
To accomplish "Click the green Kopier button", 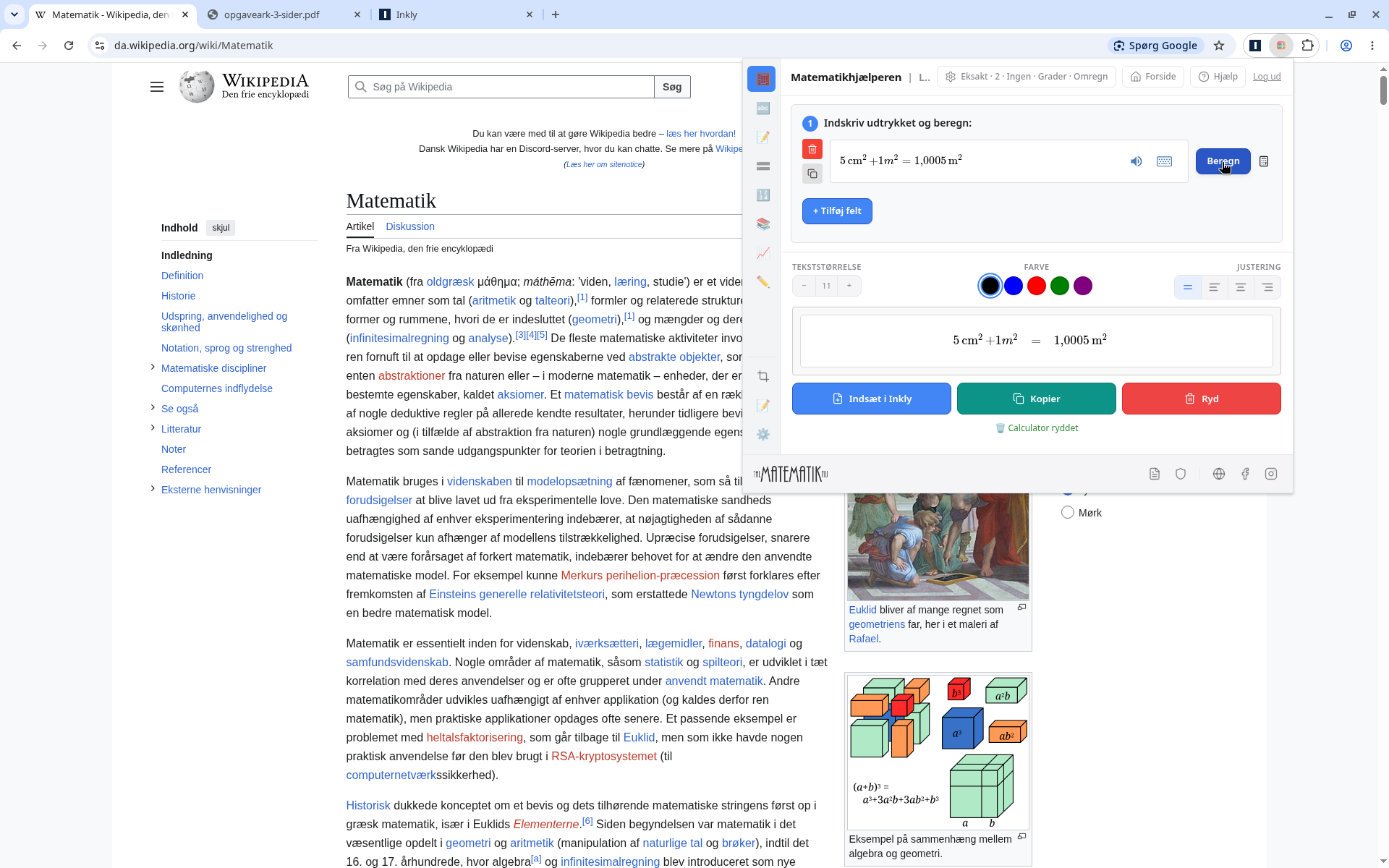I will point(1036,399).
